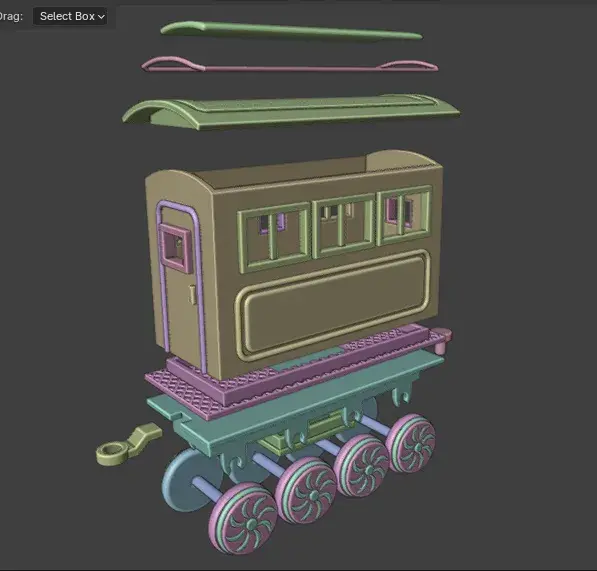The height and width of the screenshot is (571, 597).
Task: Select the large curved green roof
Action: tap(291, 112)
